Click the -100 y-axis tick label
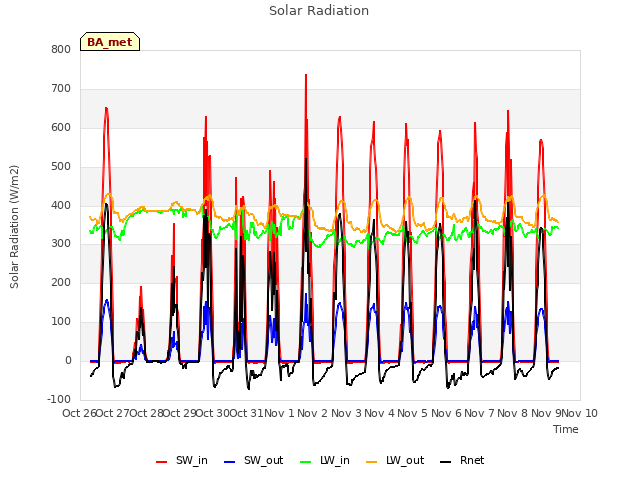 point(59,399)
